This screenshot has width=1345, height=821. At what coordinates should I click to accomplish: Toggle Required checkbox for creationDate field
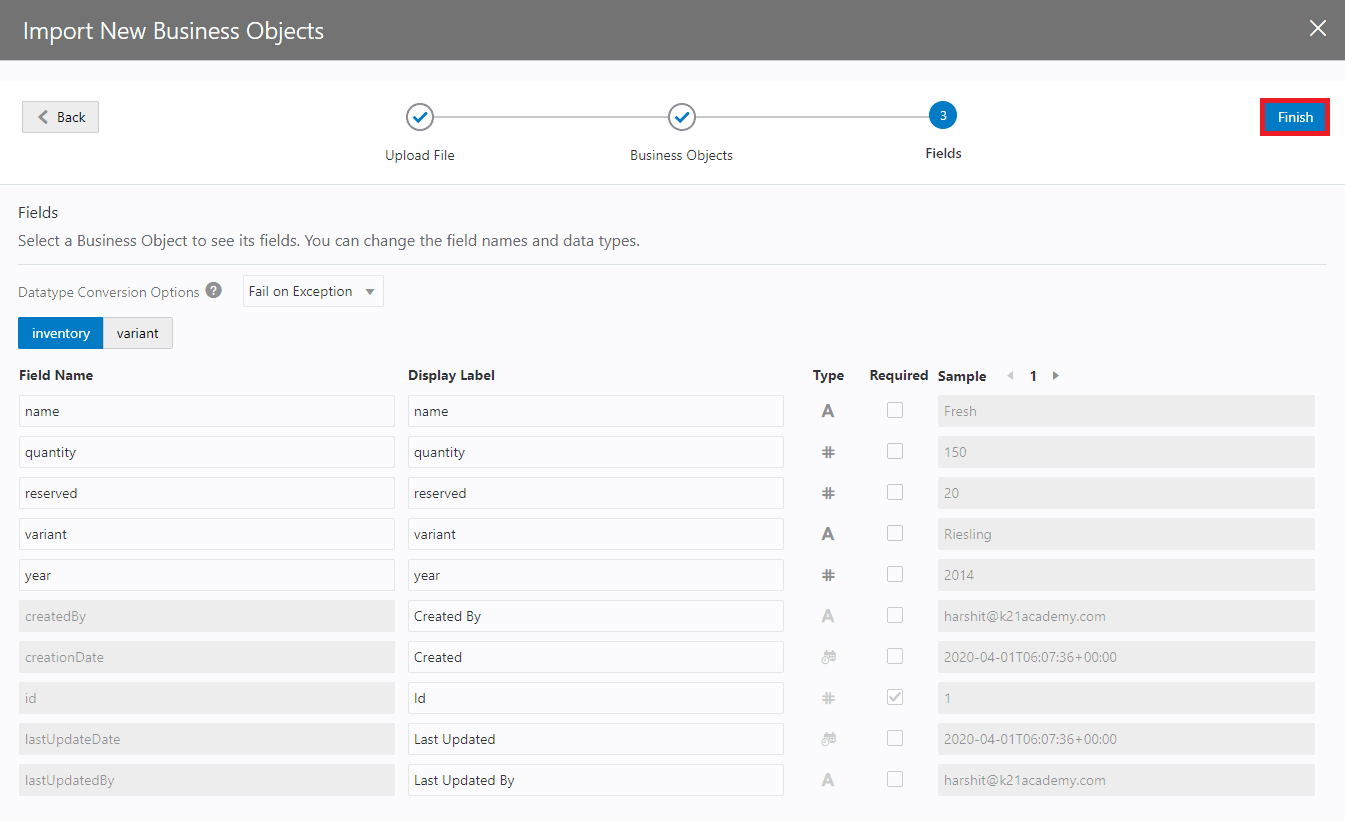tap(895, 656)
